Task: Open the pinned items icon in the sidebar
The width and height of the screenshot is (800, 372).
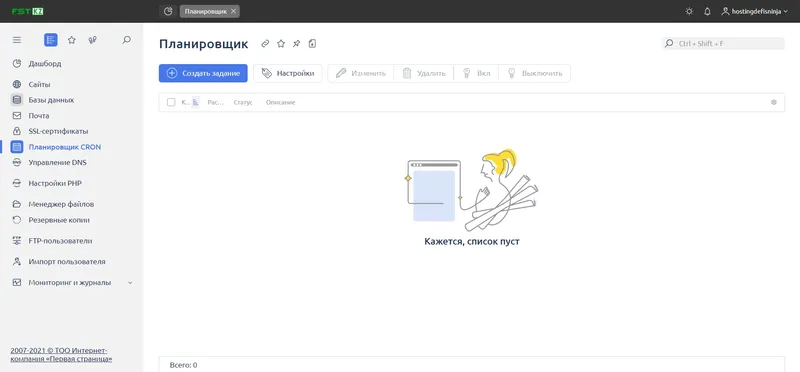Action: click(x=93, y=40)
